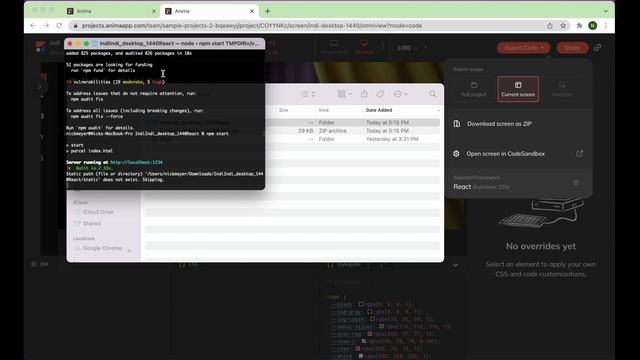Click the Finder search magnifier
The image size is (640, 360).
432,94
